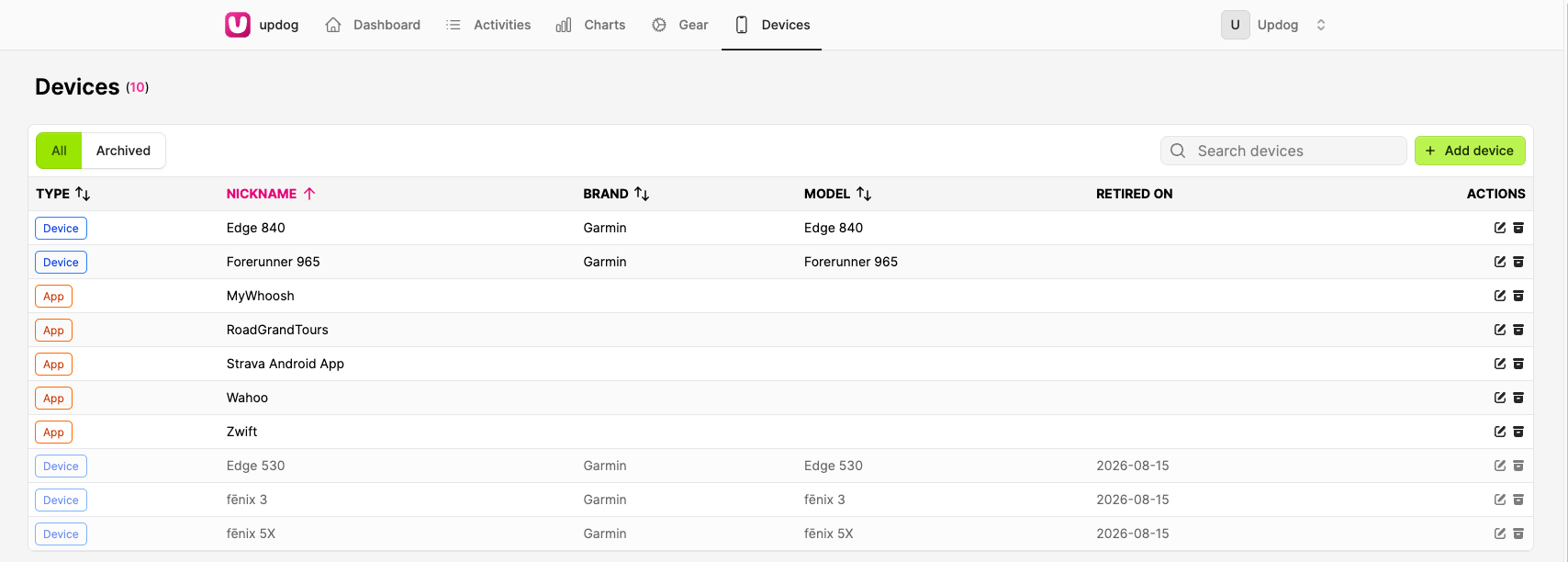Archive the fēnix 5X device
The image size is (1568, 562).
(x=1518, y=534)
